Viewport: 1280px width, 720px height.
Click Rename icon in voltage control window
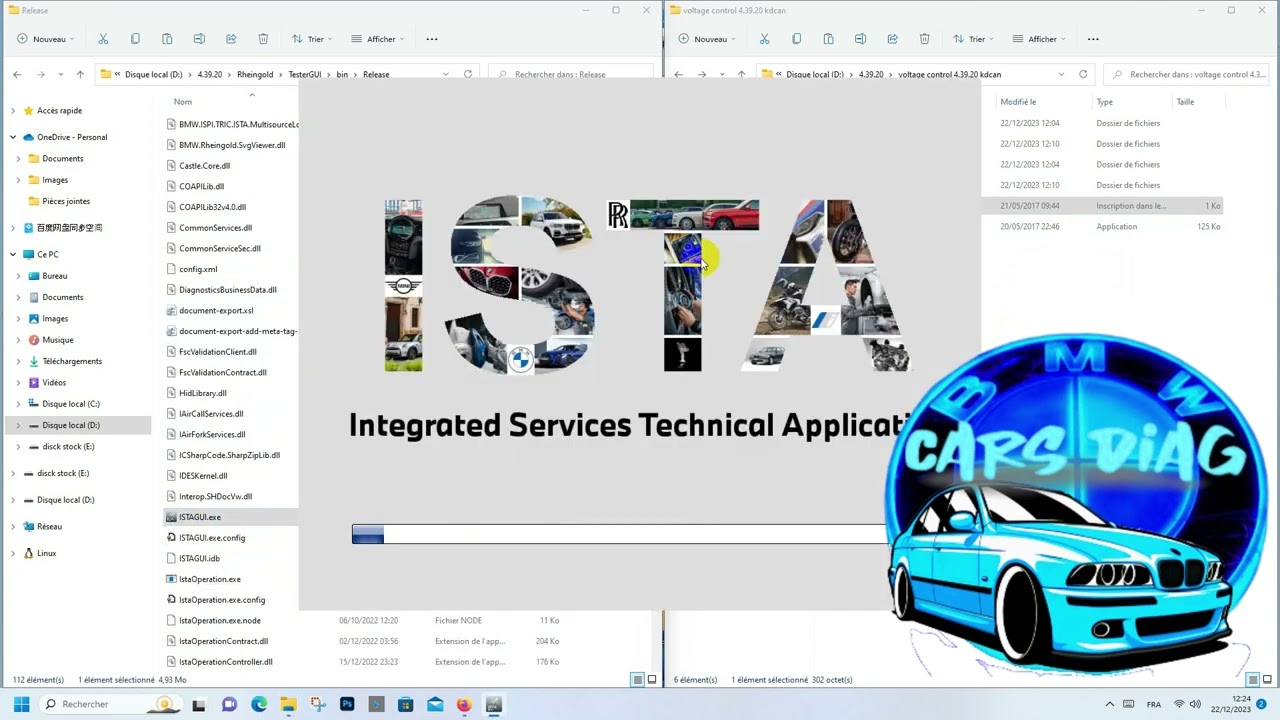[x=860, y=39]
